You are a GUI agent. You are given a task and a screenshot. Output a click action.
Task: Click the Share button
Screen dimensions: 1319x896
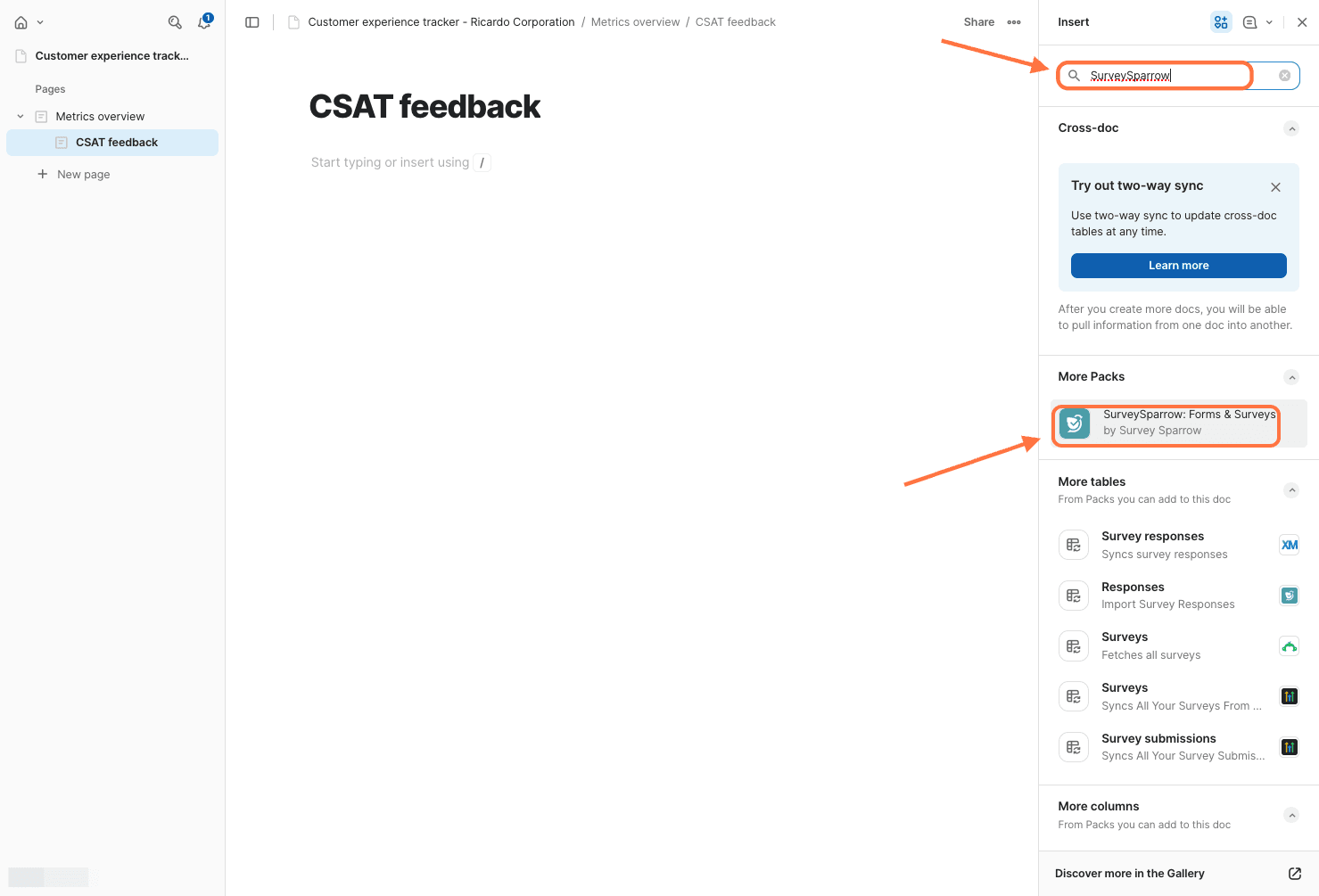tap(978, 22)
